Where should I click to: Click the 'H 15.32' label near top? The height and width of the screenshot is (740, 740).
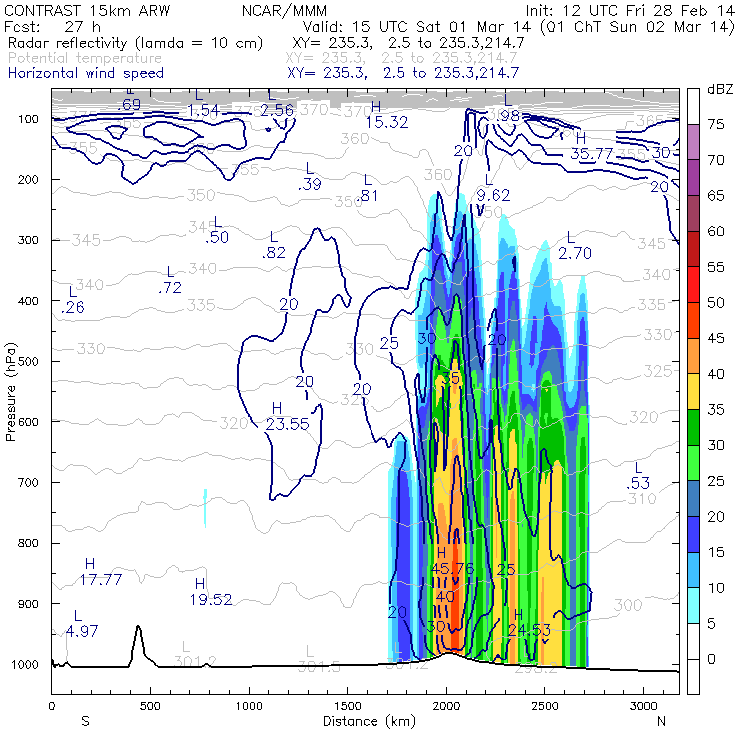coord(387,115)
